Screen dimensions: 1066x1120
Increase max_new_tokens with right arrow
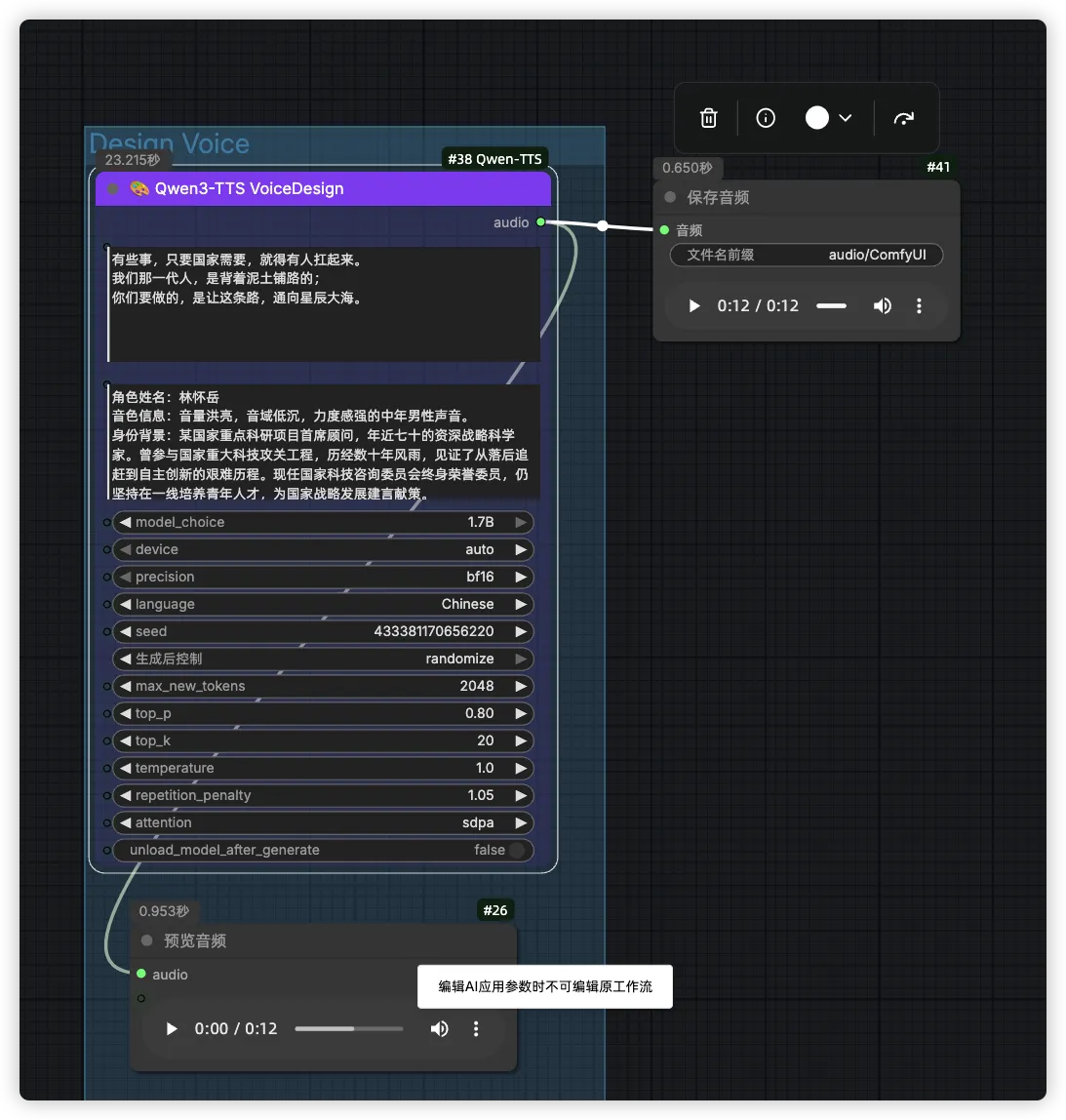click(521, 686)
